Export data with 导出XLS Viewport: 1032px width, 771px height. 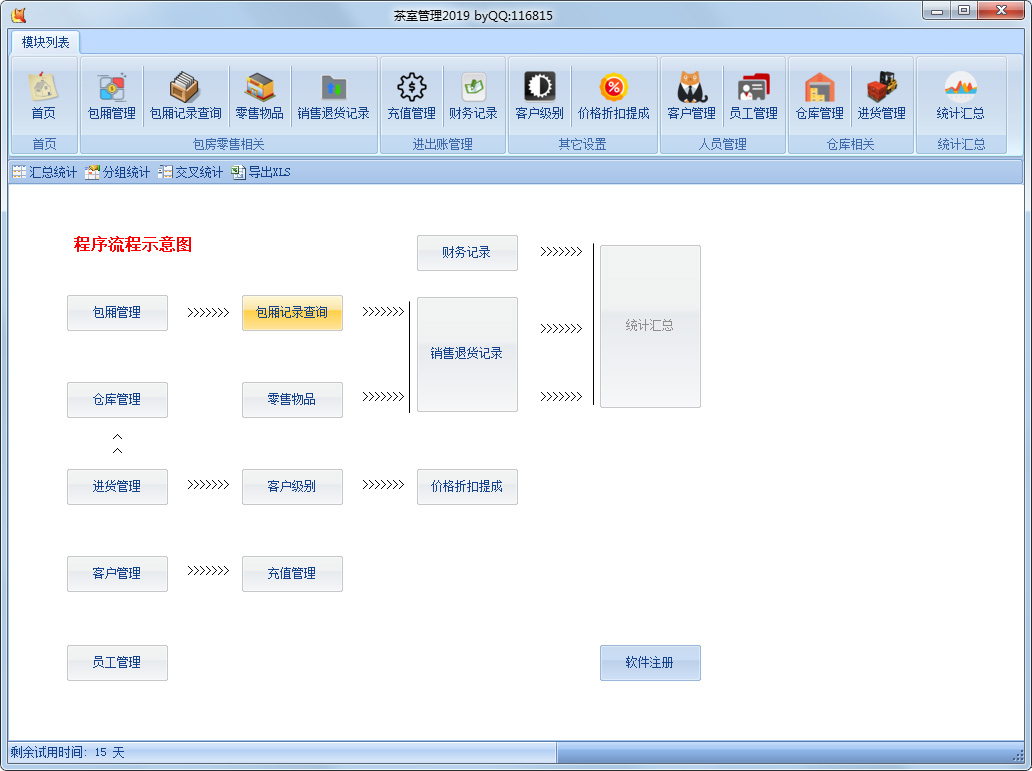[x=261, y=172]
